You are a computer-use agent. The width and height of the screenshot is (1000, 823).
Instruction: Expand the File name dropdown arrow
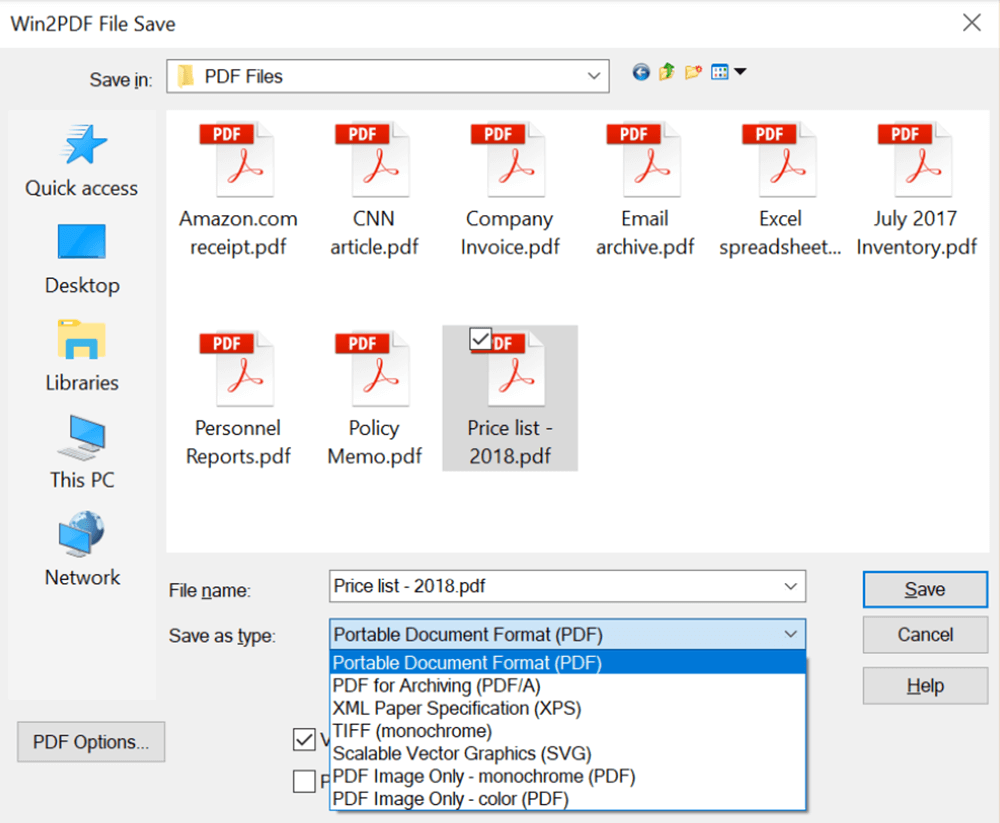pyautogui.click(x=790, y=586)
